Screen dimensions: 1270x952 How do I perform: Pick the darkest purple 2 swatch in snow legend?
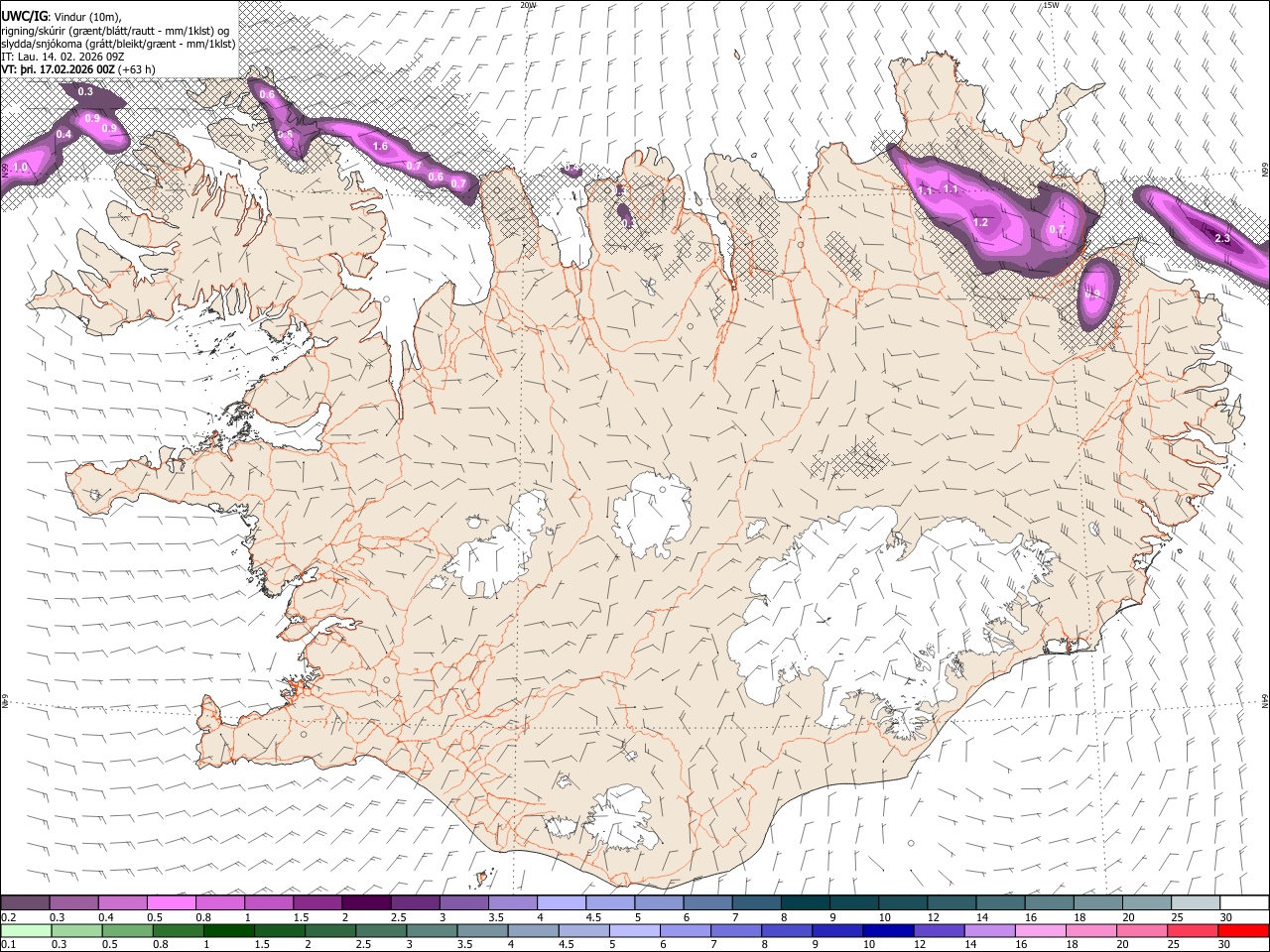[x=365, y=902]
